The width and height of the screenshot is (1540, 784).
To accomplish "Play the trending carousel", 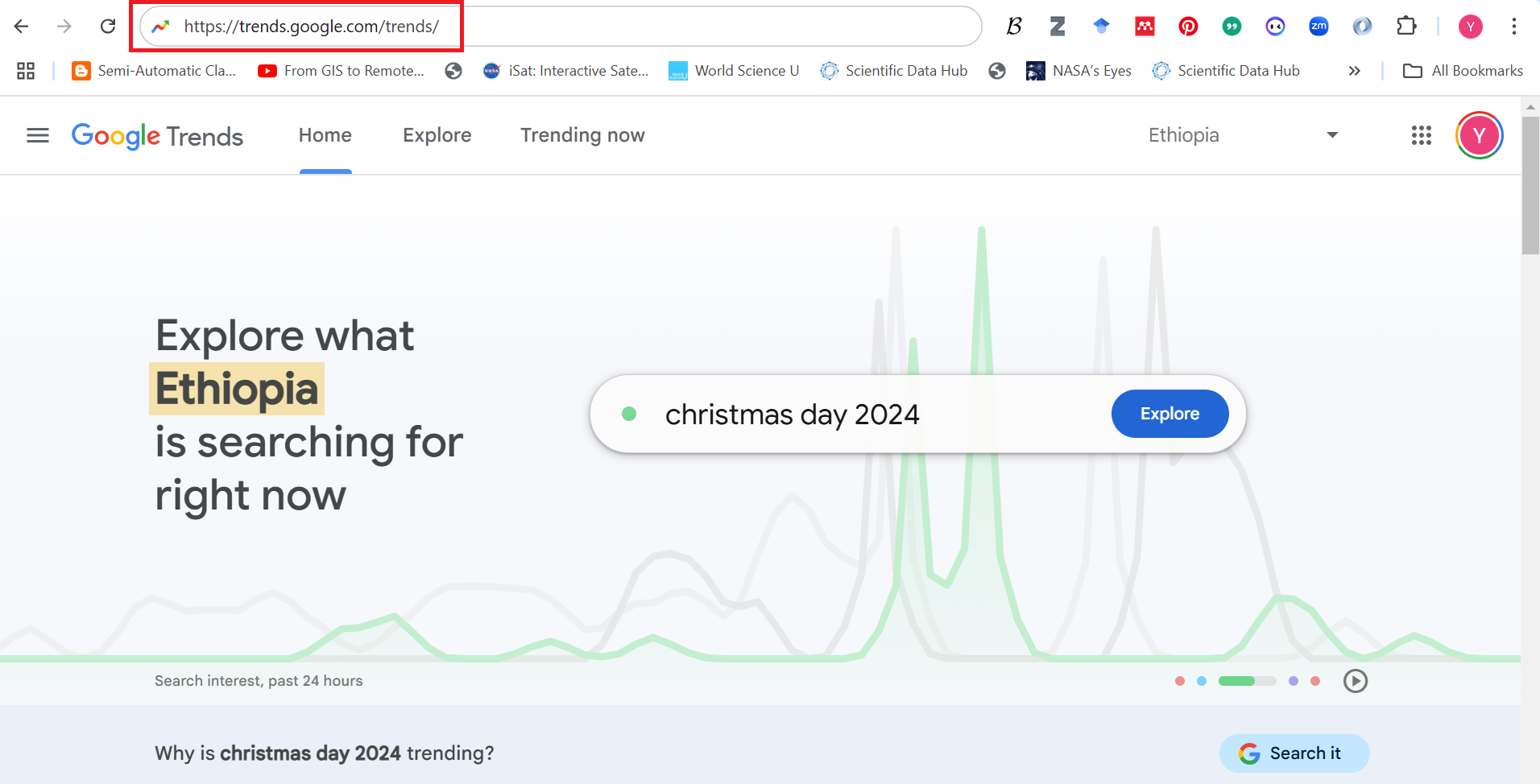I will (x=1356, y=681).
